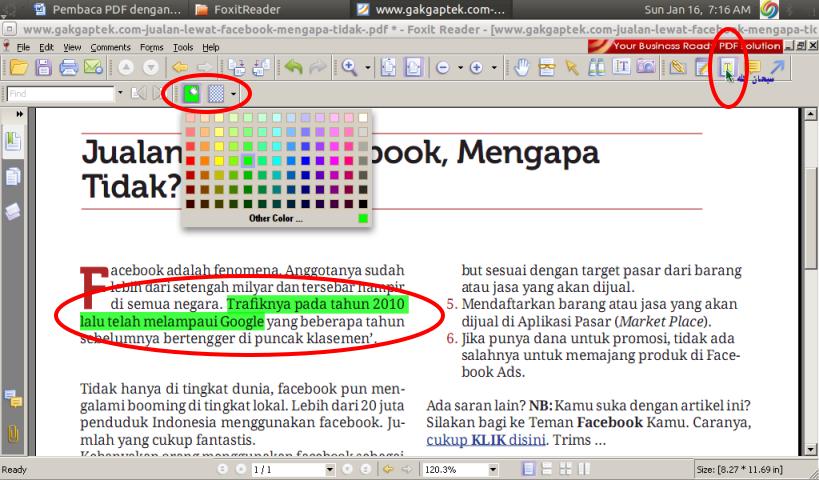Click the Your Business Ready PDF Solution banner
Screen dimensions: 819x480
pyautogui.click(x=685, y=46)
